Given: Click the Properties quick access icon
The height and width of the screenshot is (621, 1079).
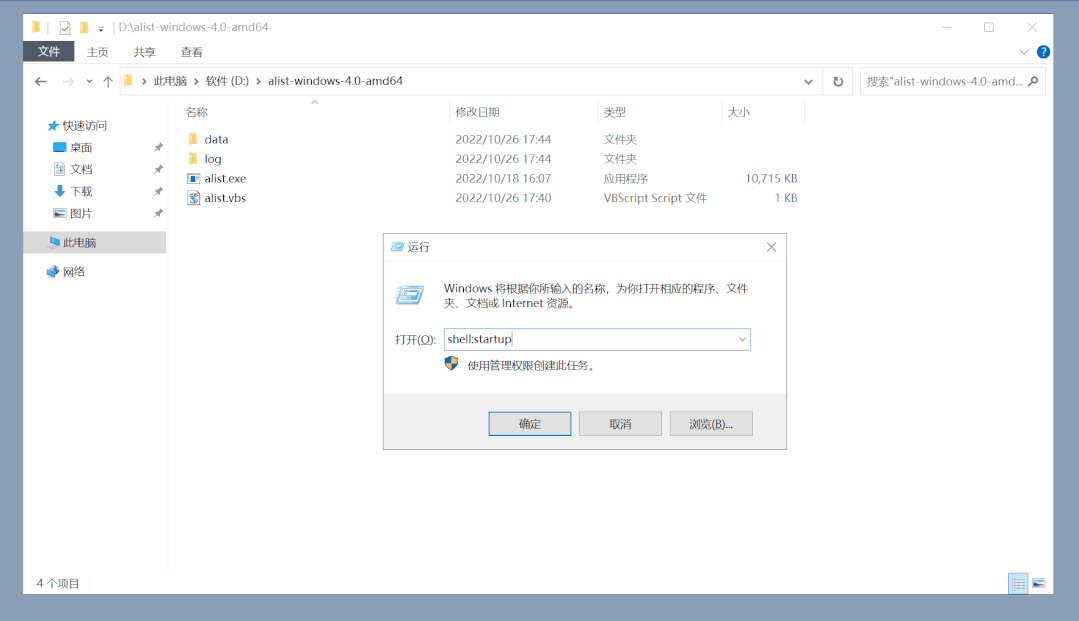Looking at the screenshot, I should tap(65, 28).
